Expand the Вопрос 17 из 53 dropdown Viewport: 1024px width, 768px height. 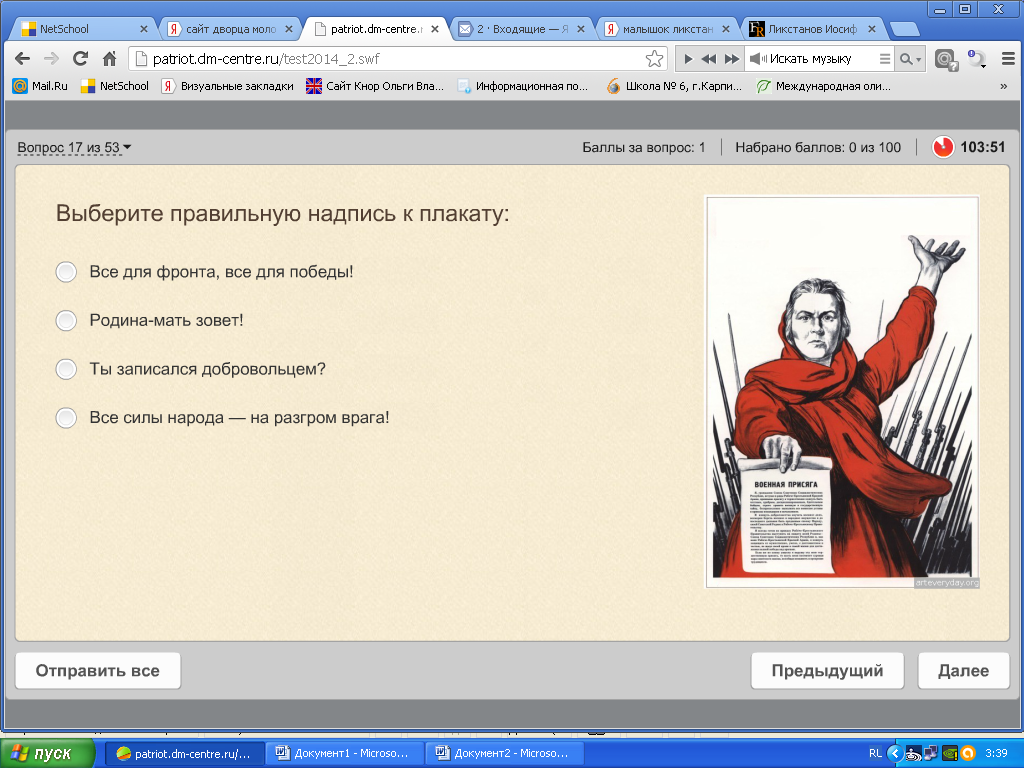(x=74, y=148)
